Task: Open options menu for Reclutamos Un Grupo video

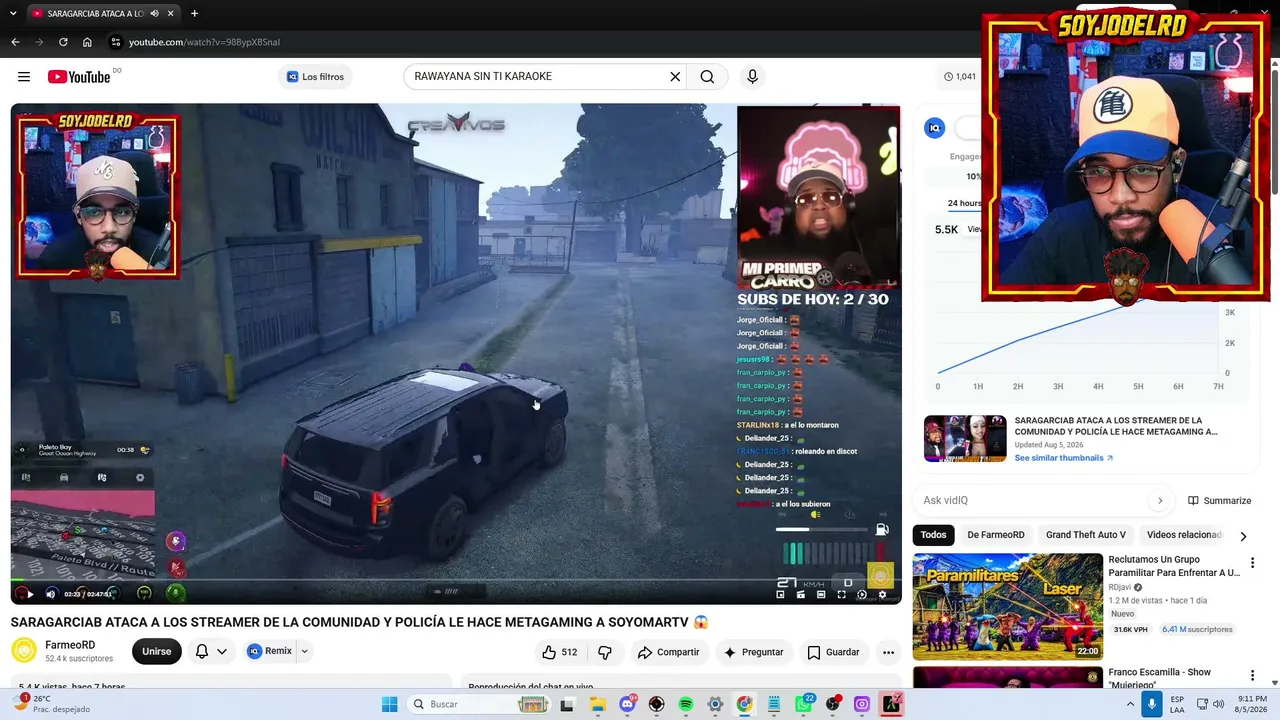Action: coord(1252,563)
